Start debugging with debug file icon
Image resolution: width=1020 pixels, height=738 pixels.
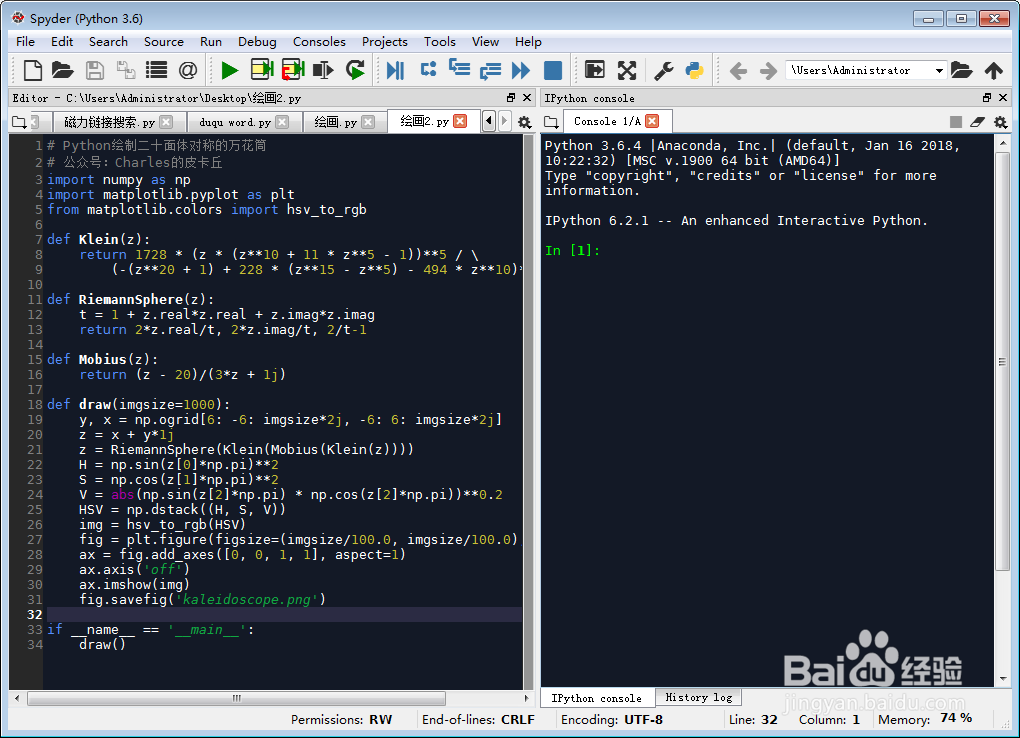396,70
